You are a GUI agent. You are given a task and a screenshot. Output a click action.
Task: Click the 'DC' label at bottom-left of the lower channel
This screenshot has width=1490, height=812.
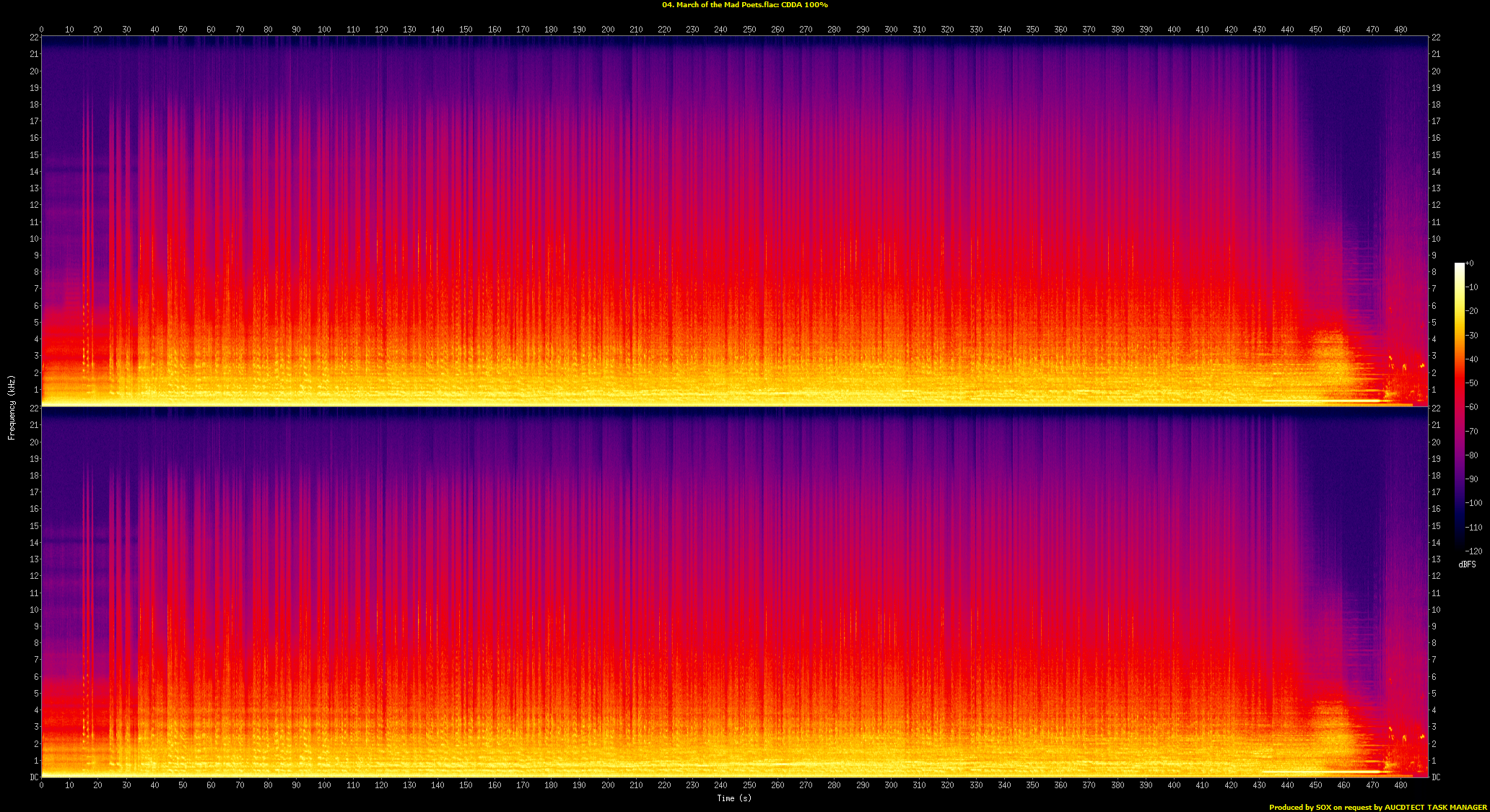(33, 777)
